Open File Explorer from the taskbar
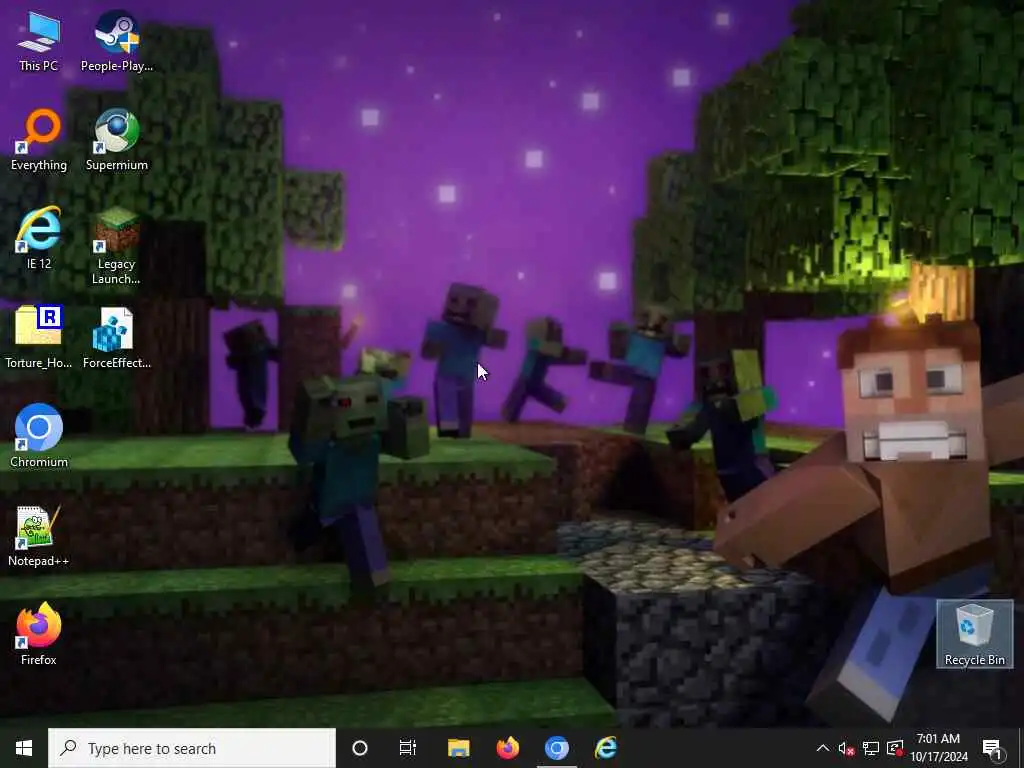1024x768 pixels. click(x=458, y=748)
